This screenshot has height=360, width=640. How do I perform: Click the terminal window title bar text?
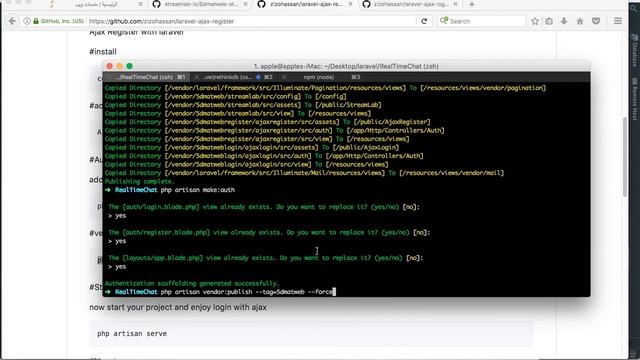(346, 66)
